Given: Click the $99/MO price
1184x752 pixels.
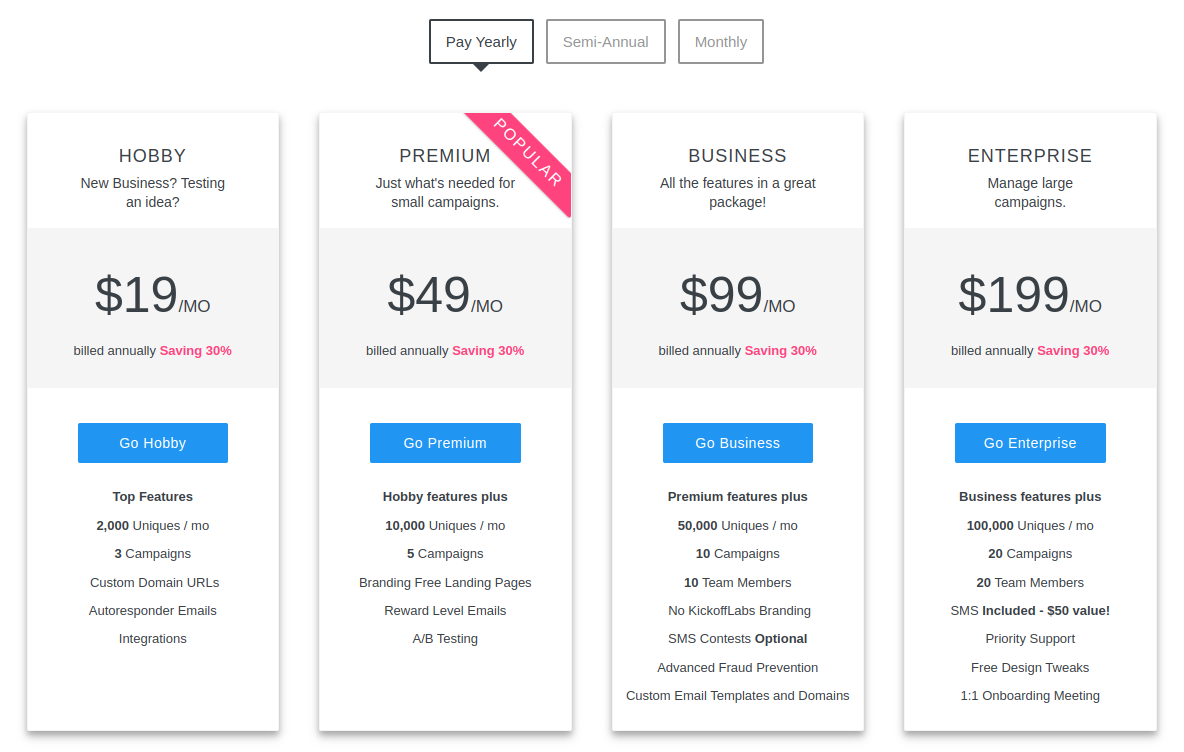Looking at the screenshot, I should click(x=738, y=295).
